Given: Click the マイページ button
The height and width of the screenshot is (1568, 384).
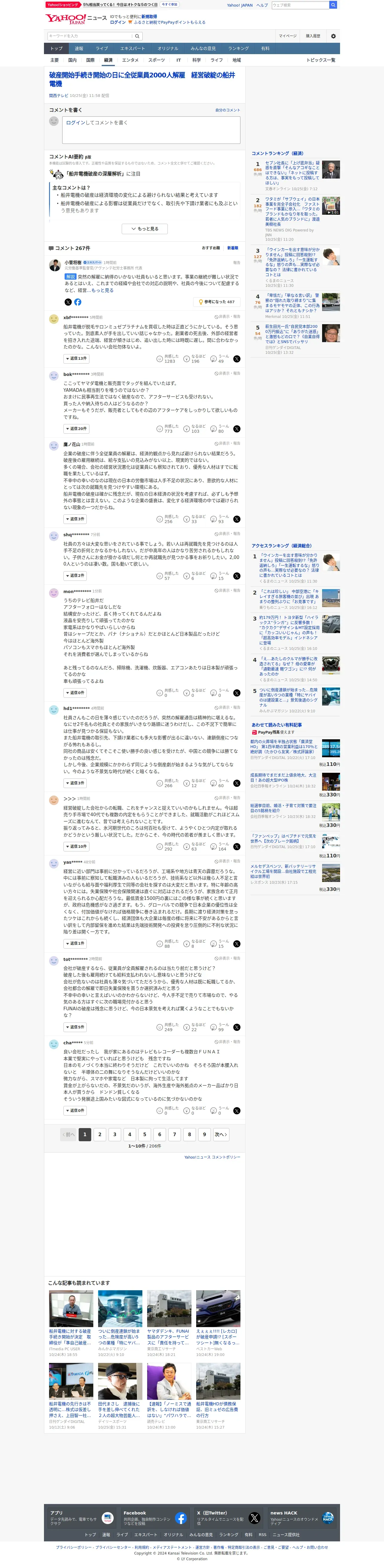Looking at the screenshot, I should [x=288, y=36].
